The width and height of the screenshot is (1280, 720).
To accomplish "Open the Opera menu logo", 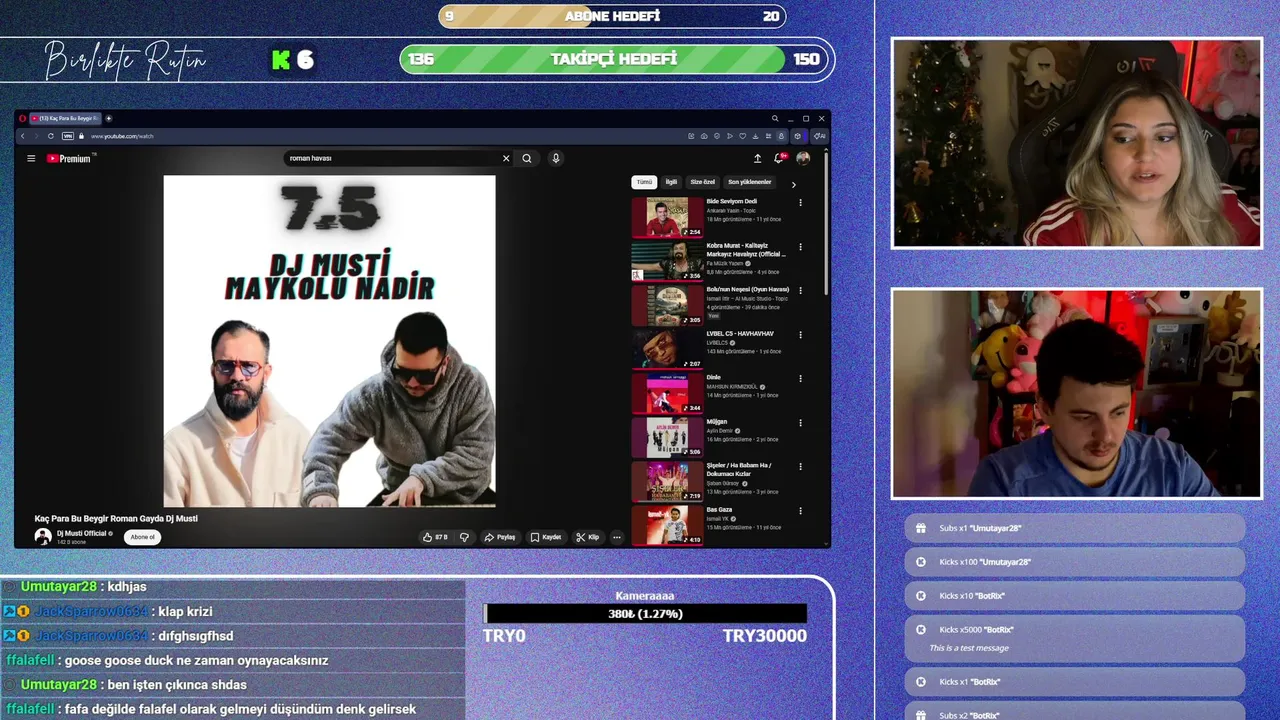I will point(22,118).
